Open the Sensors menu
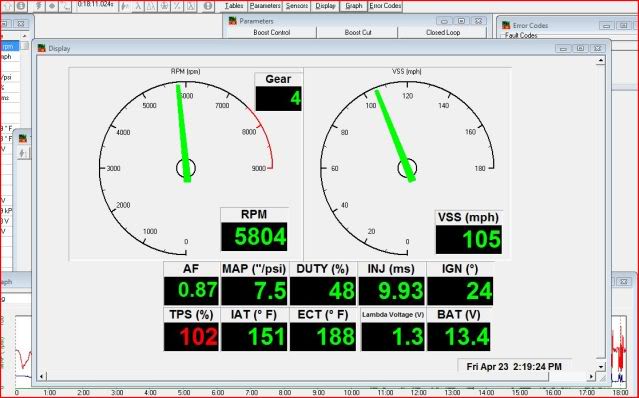 (297, 6)
